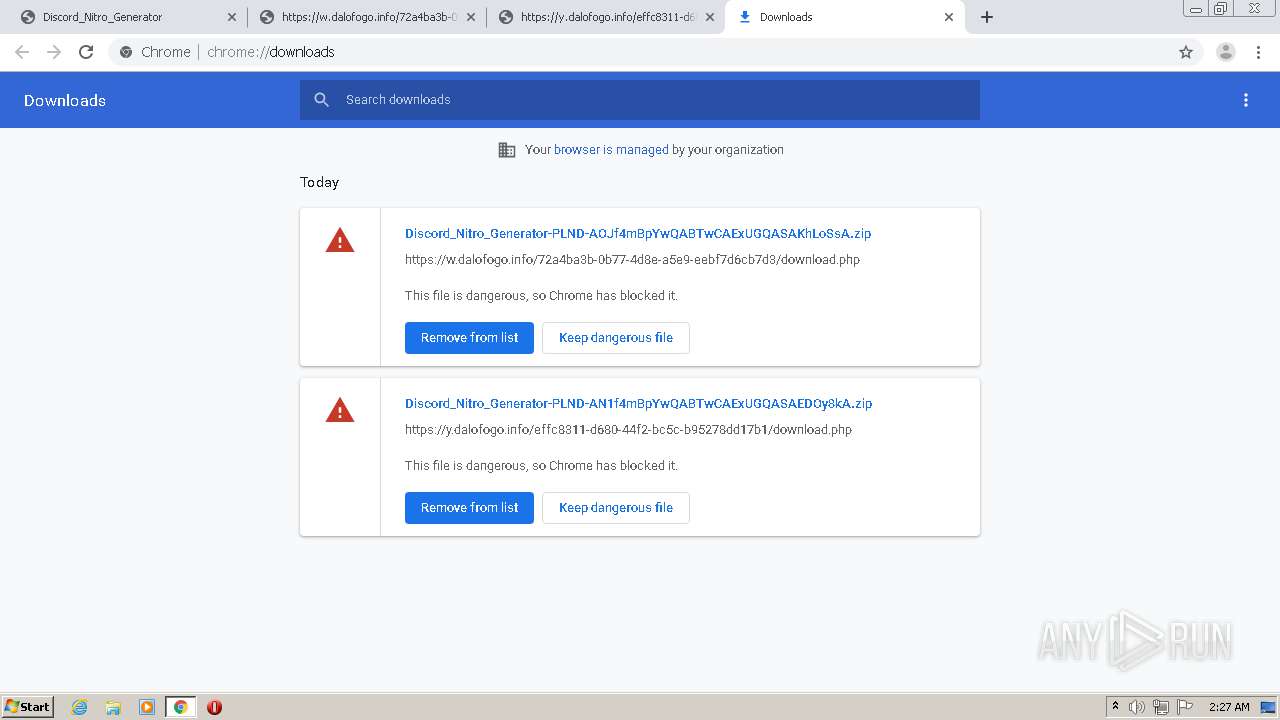Click the Chrome taskbar button

point(180,707)
